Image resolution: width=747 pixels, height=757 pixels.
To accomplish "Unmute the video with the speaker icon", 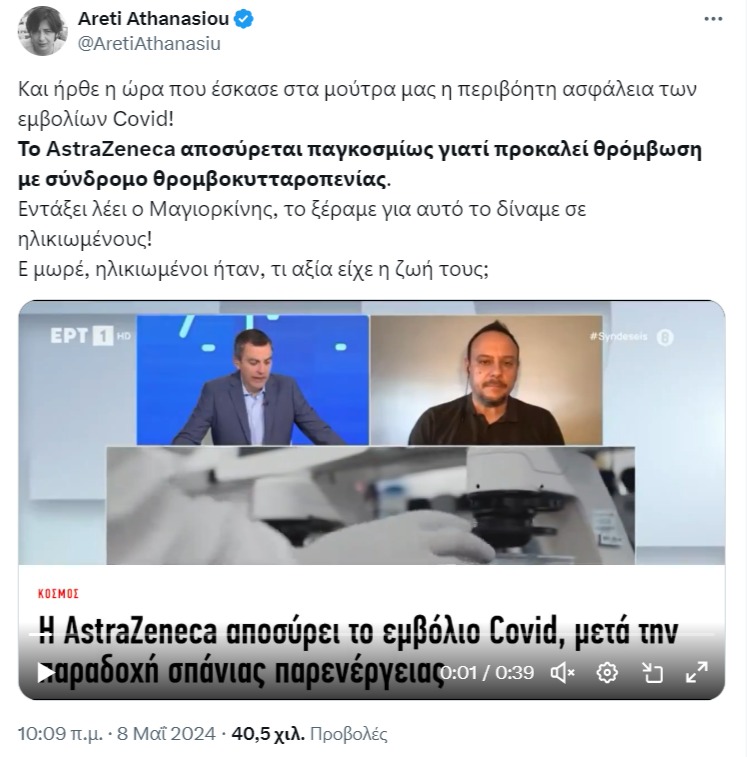I will 562,672.
